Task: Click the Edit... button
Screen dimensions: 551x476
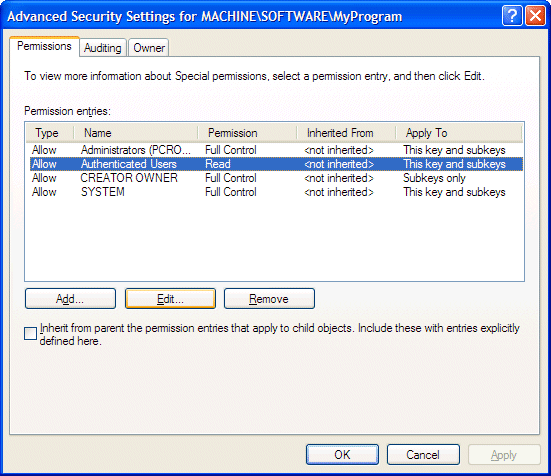Action: (x=170, y=299)
